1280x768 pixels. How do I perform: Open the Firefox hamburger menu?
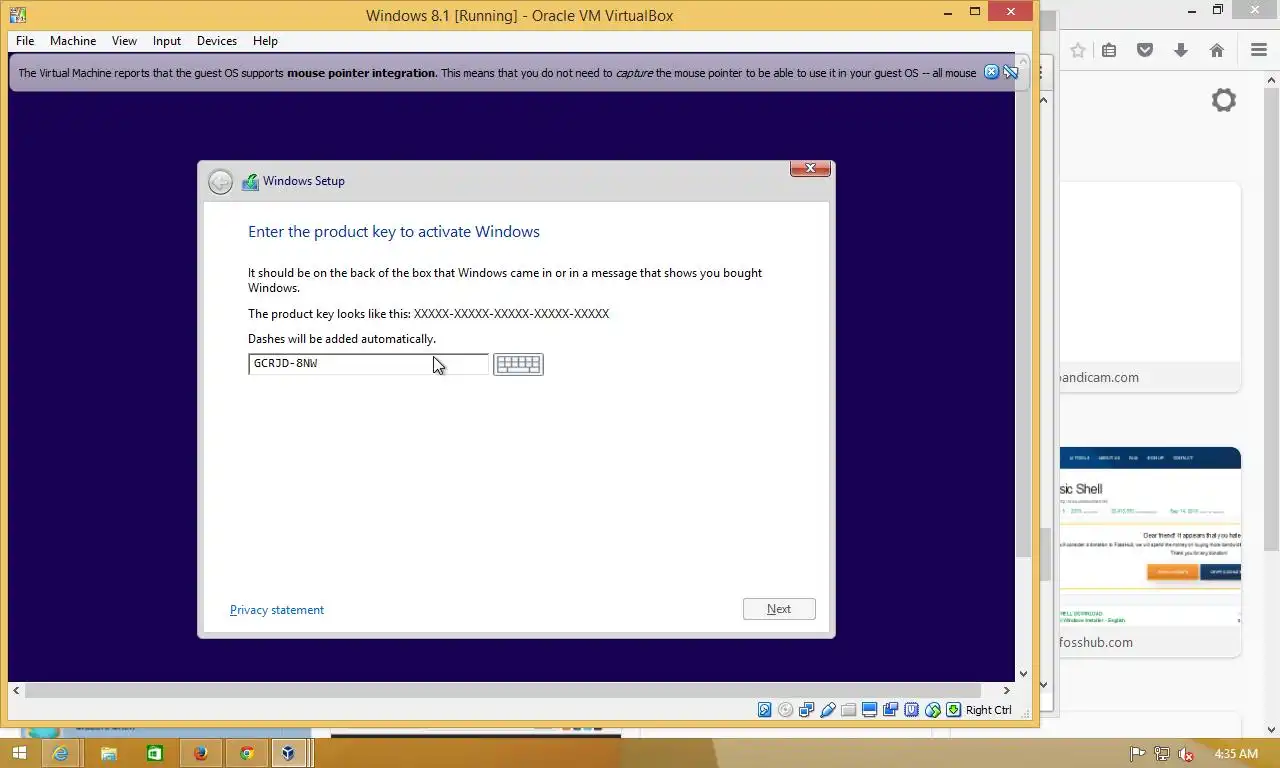coord(1259,51)
